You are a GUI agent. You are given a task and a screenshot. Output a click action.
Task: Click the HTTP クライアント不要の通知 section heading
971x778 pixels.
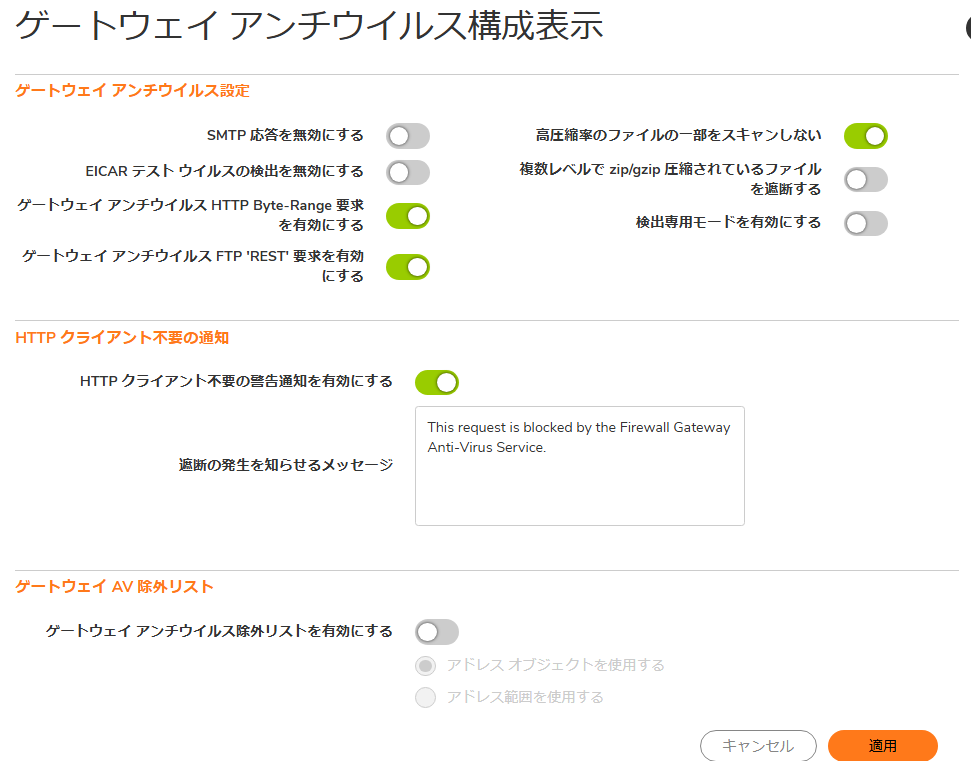pos(122,338)
